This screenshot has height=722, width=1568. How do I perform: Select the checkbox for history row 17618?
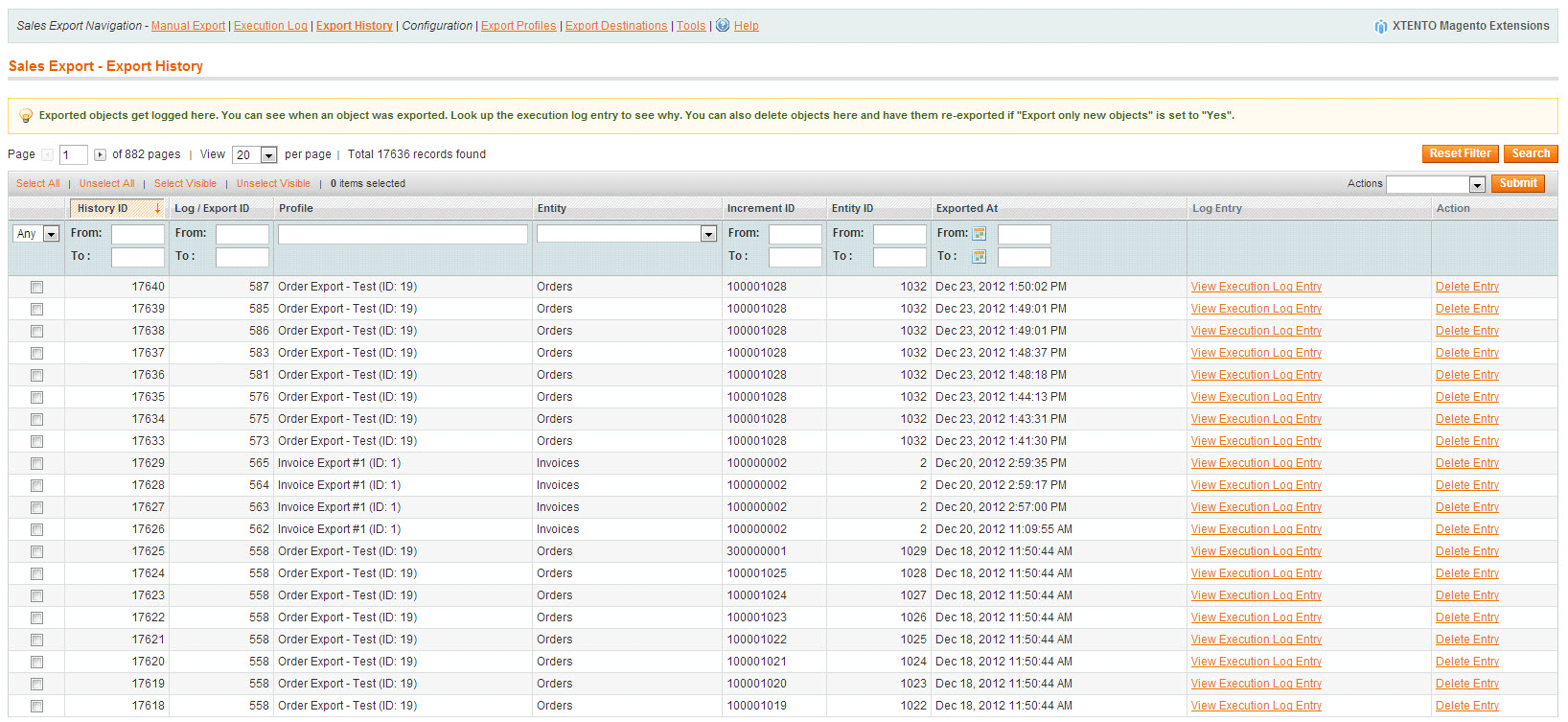point(36,706)
